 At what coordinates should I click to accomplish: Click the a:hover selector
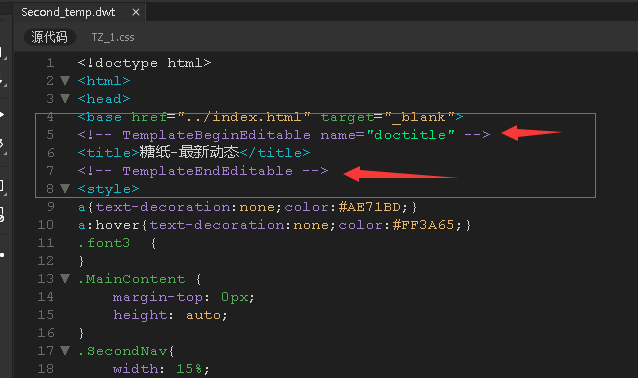coord(109,225)
